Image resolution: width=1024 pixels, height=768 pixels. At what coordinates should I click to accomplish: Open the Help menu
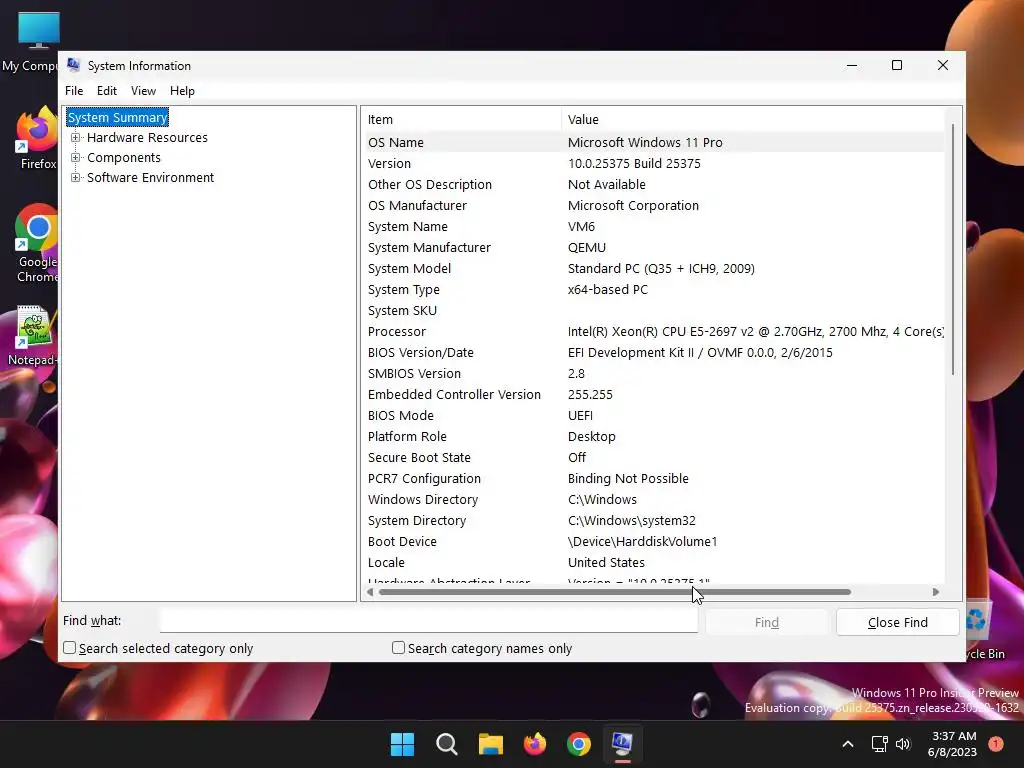182,91
